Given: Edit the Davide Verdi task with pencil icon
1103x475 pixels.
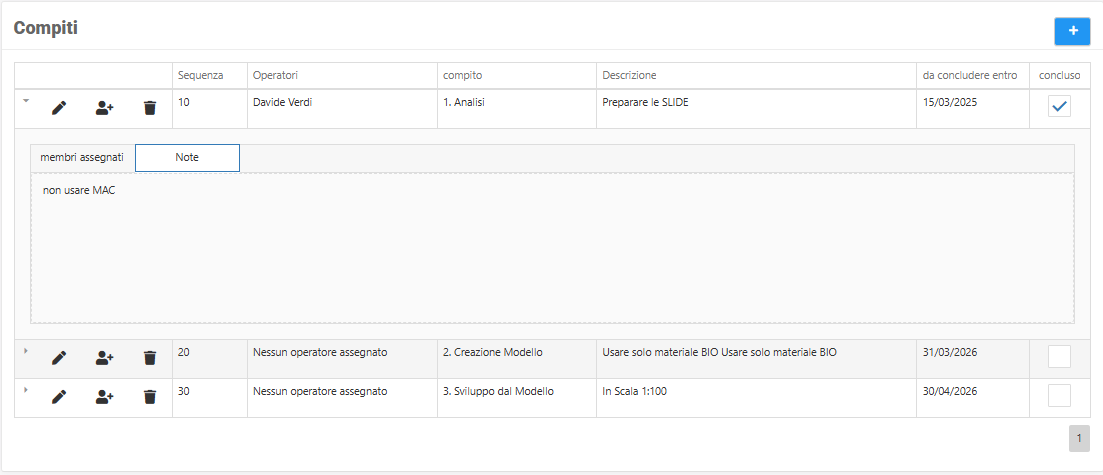Looking at the screenshot, I should [x=59, y=108].
